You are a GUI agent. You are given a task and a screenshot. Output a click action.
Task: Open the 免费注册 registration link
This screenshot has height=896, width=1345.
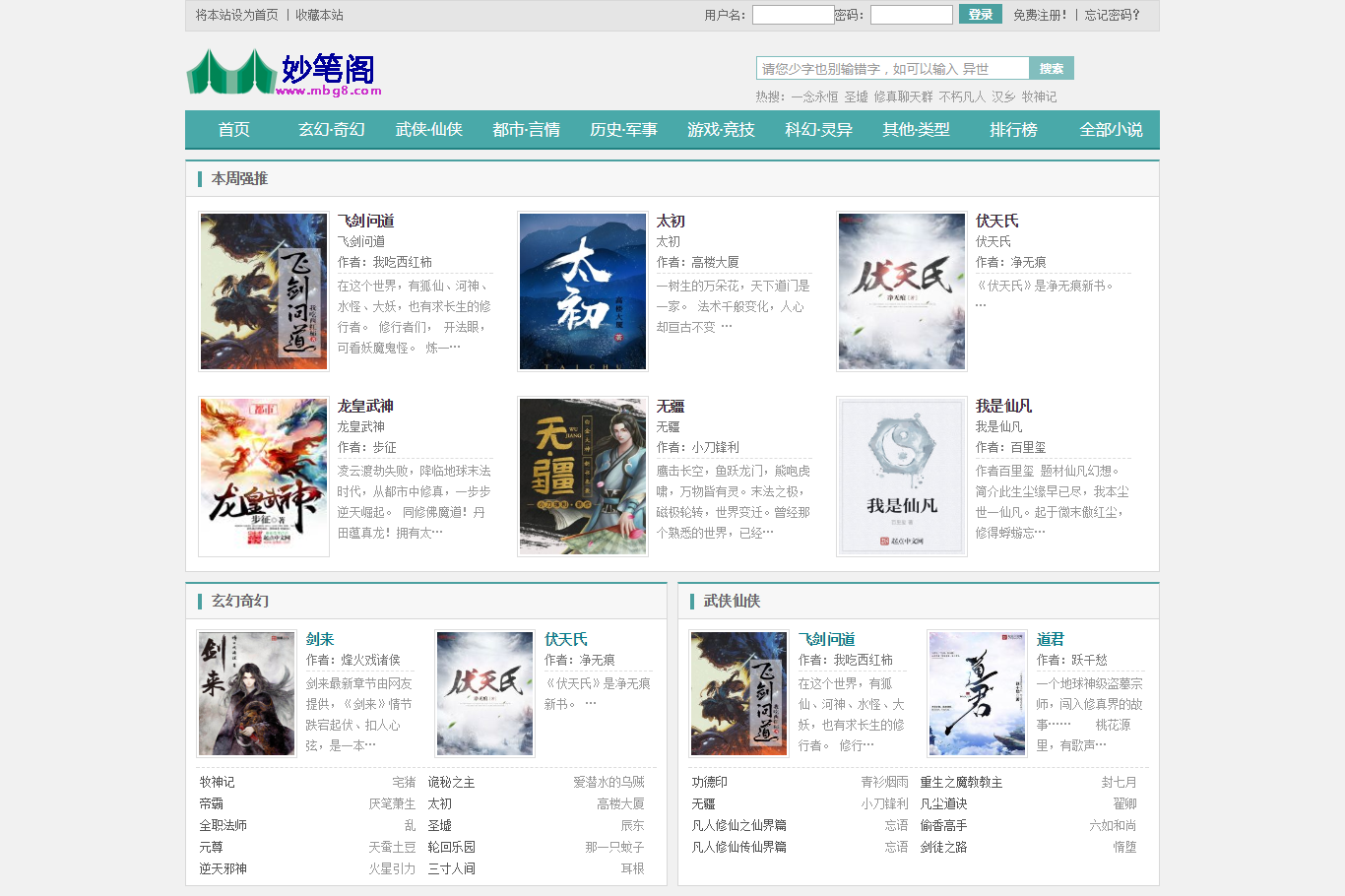click(x=1040, y=15)
